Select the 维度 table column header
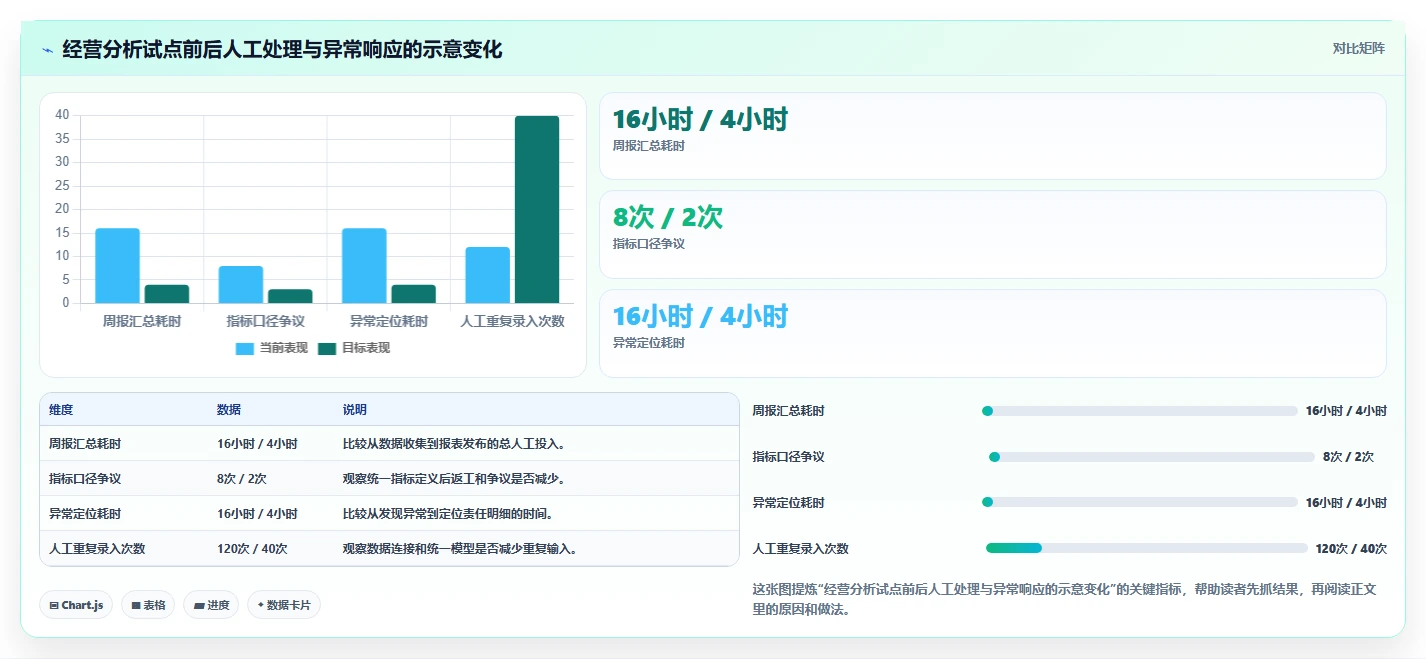 point(61,410)
